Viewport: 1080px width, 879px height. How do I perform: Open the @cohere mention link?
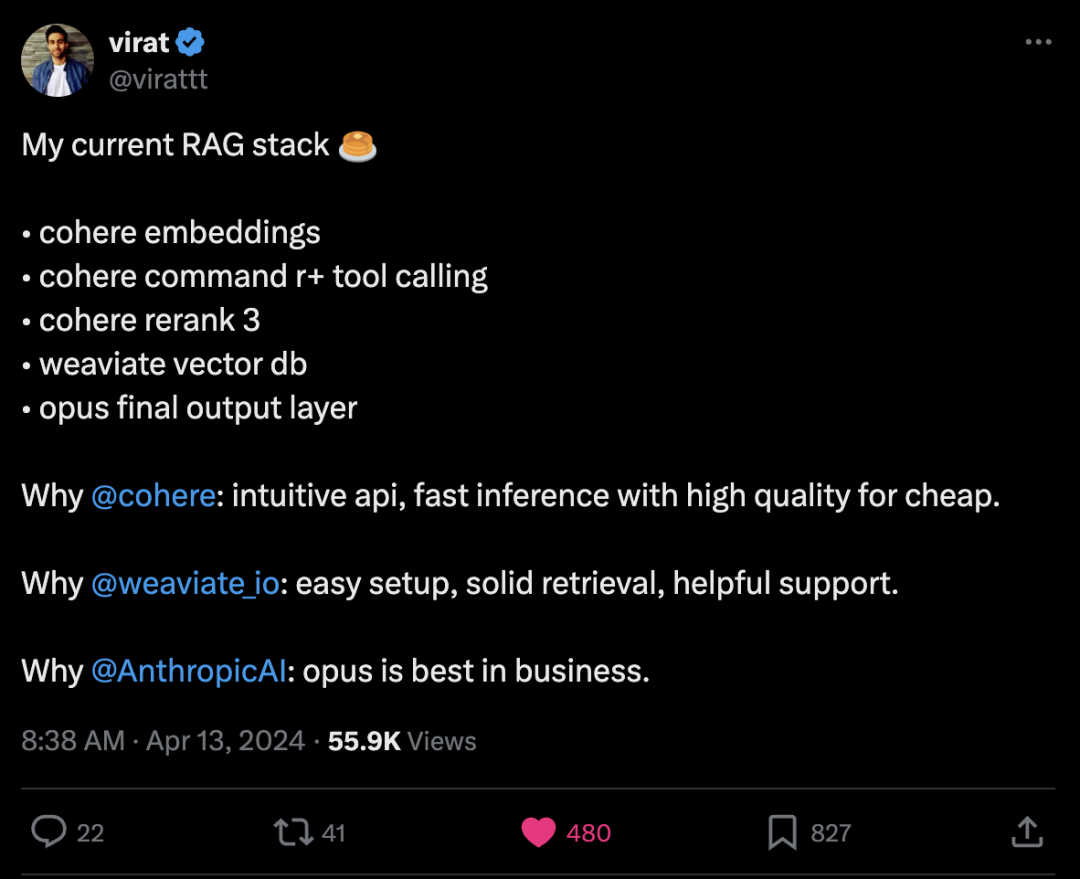tap(153, 496)
